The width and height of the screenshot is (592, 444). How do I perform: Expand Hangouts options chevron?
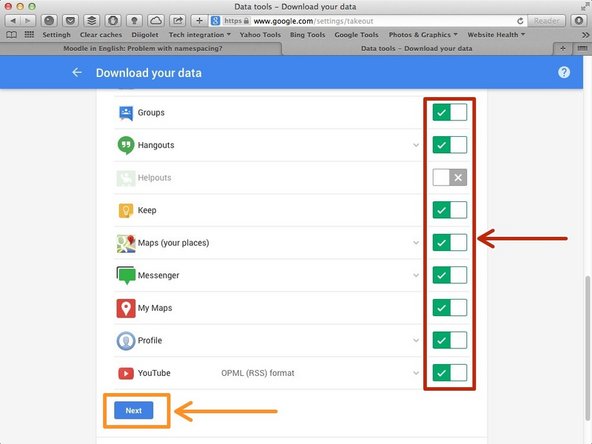[416, 145]
